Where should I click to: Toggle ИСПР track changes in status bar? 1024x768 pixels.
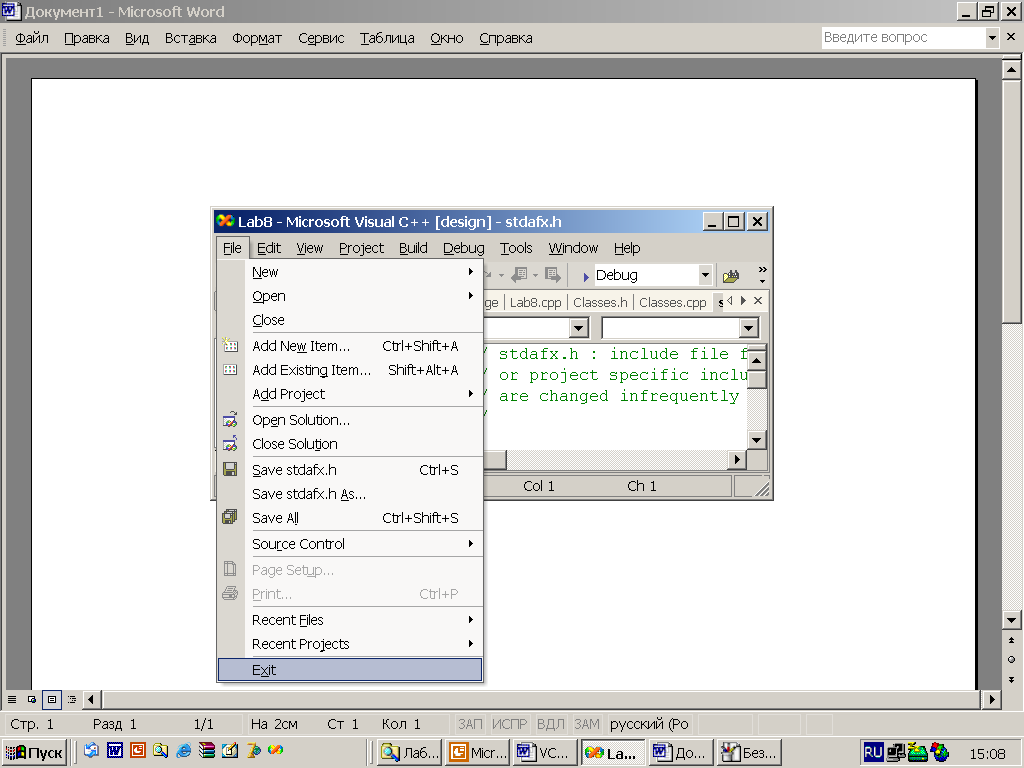509,724
